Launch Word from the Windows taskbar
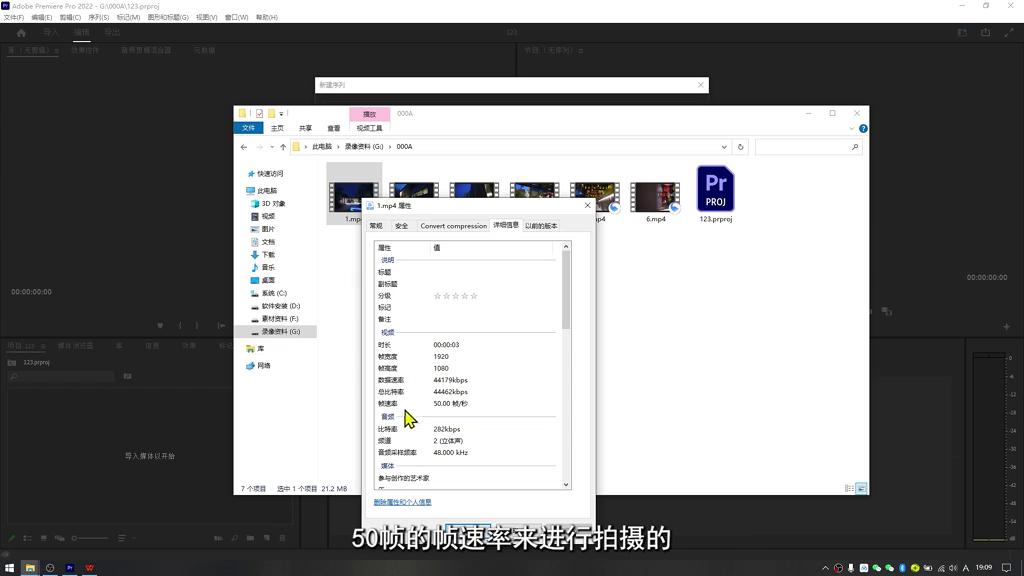1024x576 pixels. pos(89,568)
